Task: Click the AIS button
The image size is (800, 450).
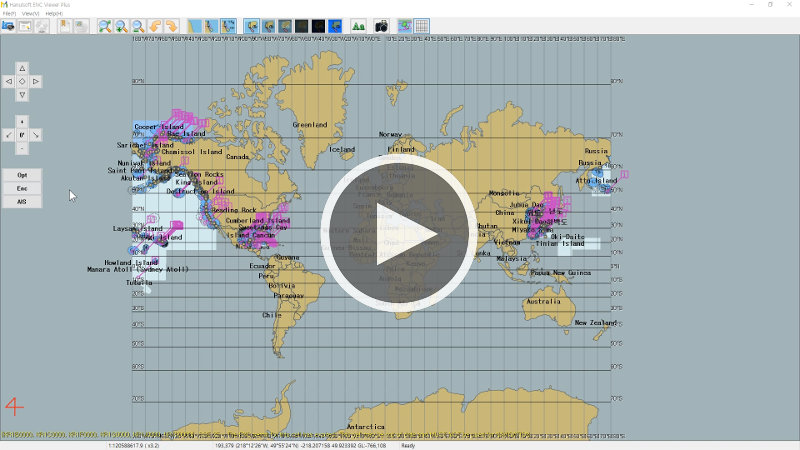Action: tap(22, 201)
